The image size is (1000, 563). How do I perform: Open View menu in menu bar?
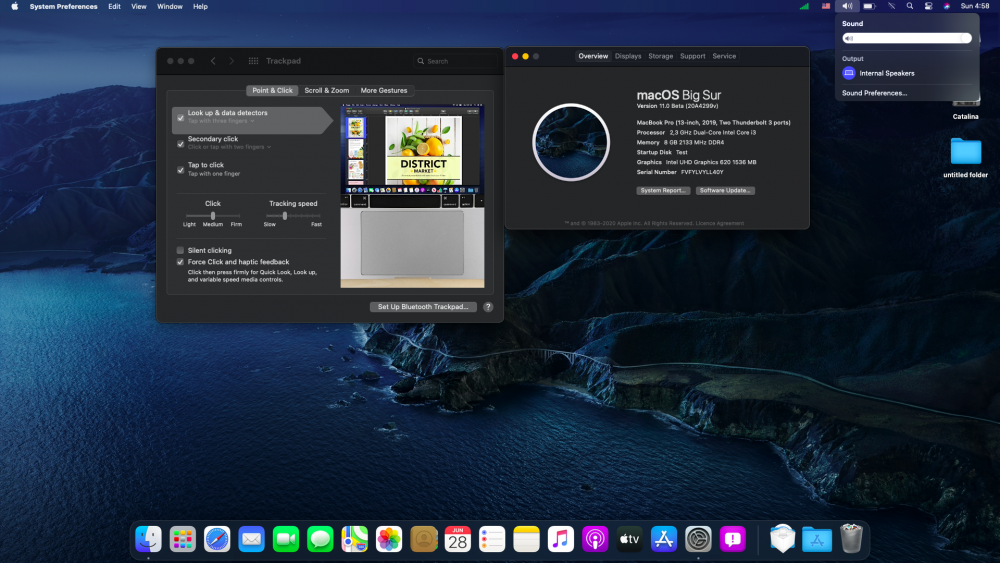138,6
